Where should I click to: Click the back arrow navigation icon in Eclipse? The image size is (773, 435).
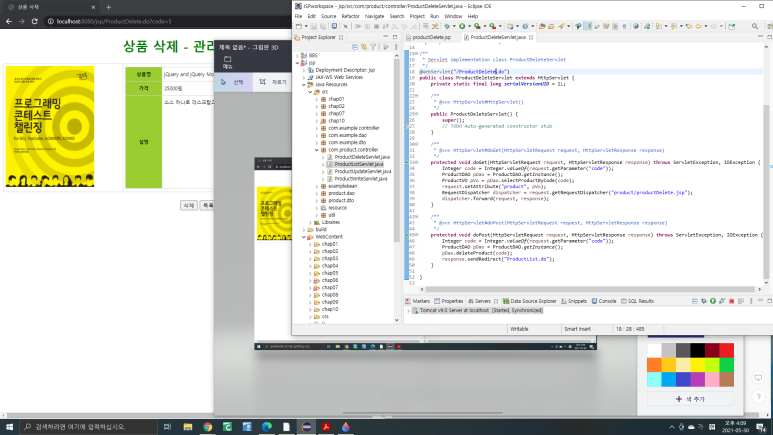coord(699,26)
